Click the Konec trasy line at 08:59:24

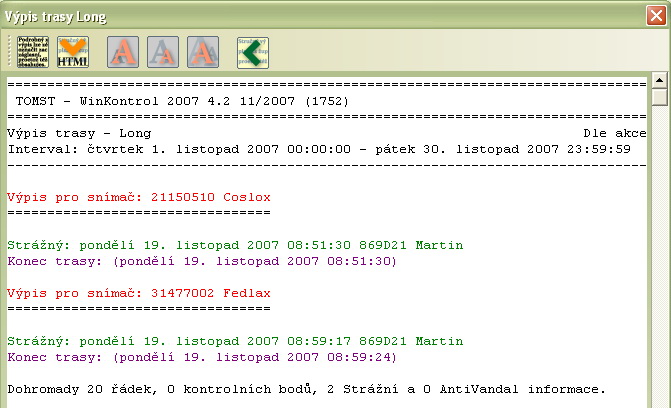[x=201, y=356]
